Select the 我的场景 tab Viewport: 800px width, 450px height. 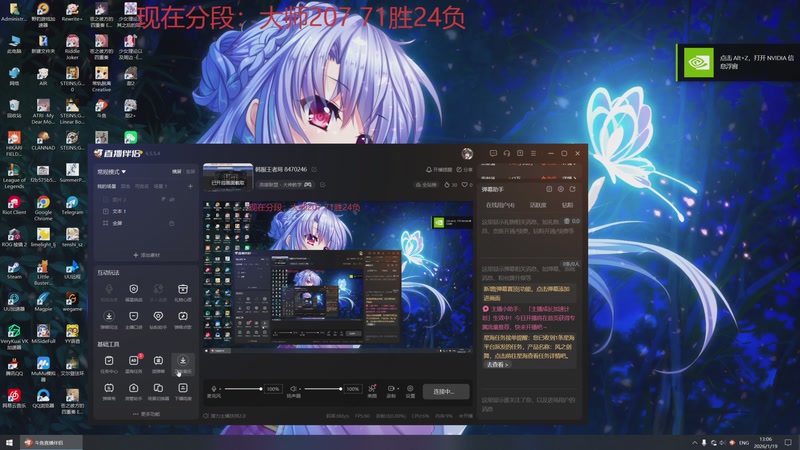pos(107,187)
